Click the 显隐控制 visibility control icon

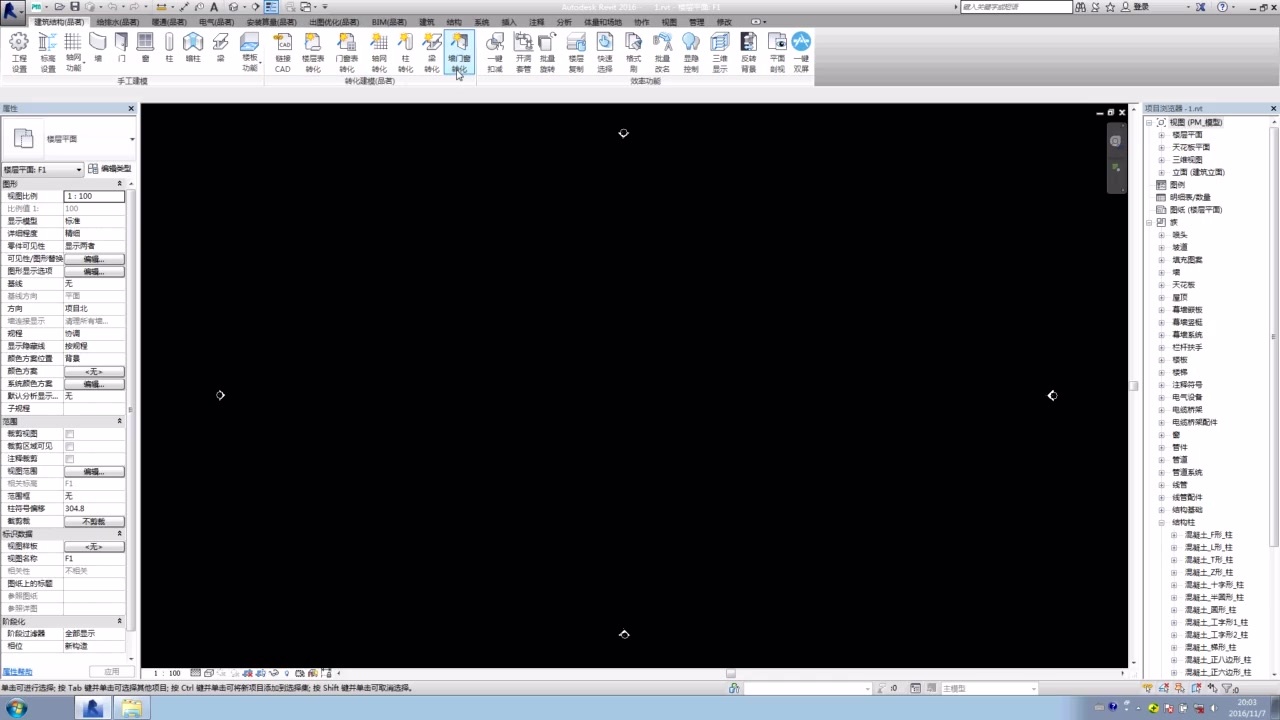(691, 52)
